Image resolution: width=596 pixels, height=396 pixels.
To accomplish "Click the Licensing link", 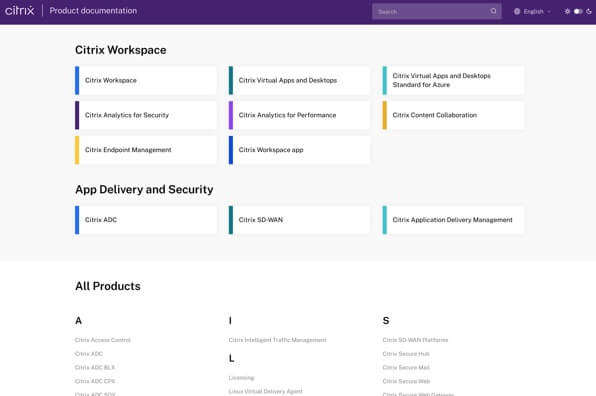I will coord(241,377).
